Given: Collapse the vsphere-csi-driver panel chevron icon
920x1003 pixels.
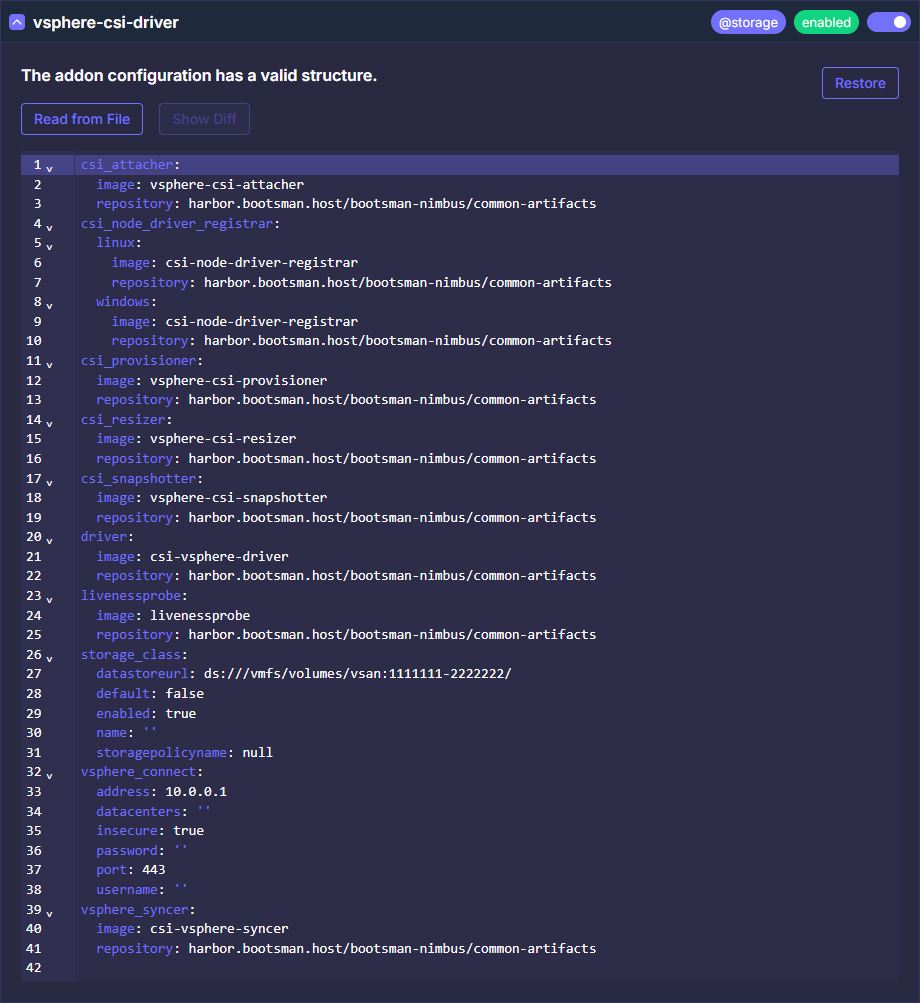Looking at the screenshot, I should (x=17, y=22).
